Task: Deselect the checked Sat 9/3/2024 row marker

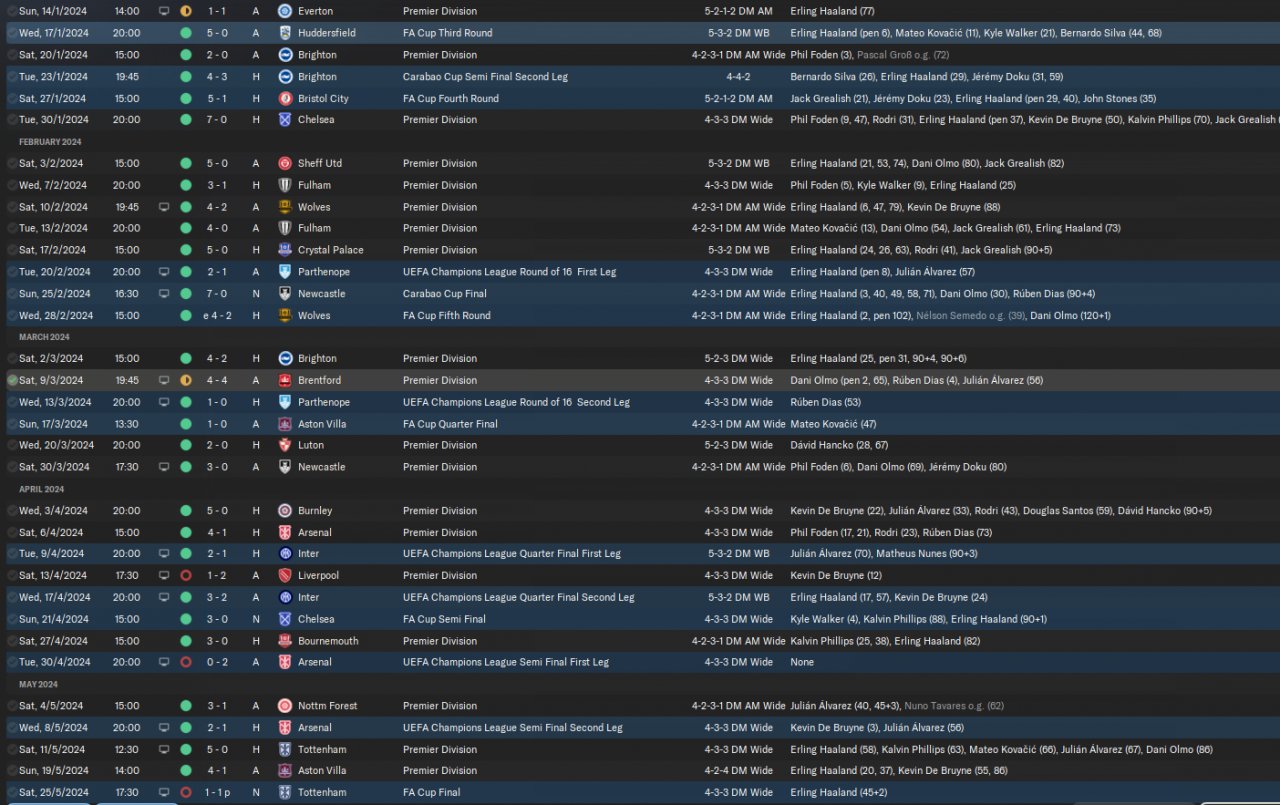Action: point(12,380)
